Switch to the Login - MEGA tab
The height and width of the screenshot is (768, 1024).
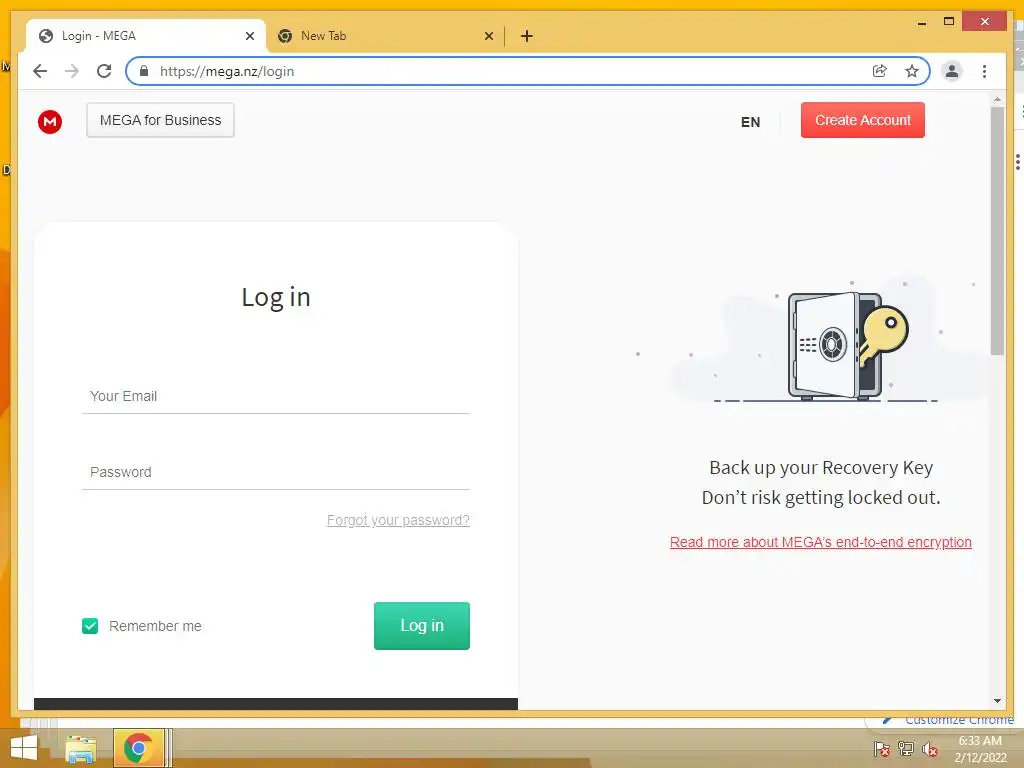[x=146, y=36]
